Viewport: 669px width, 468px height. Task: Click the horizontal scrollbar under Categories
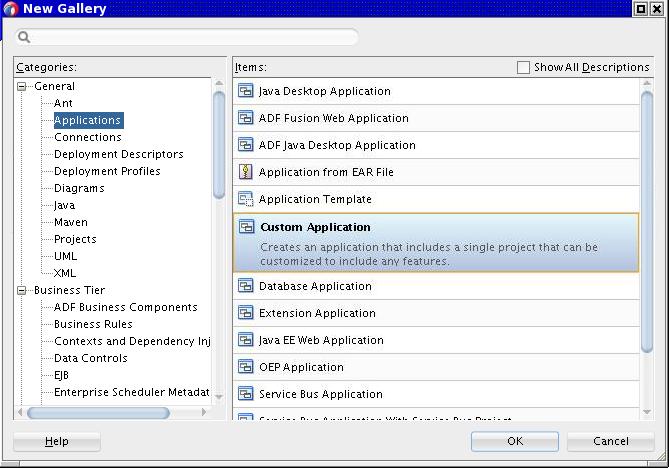click(x=98, y=413)
